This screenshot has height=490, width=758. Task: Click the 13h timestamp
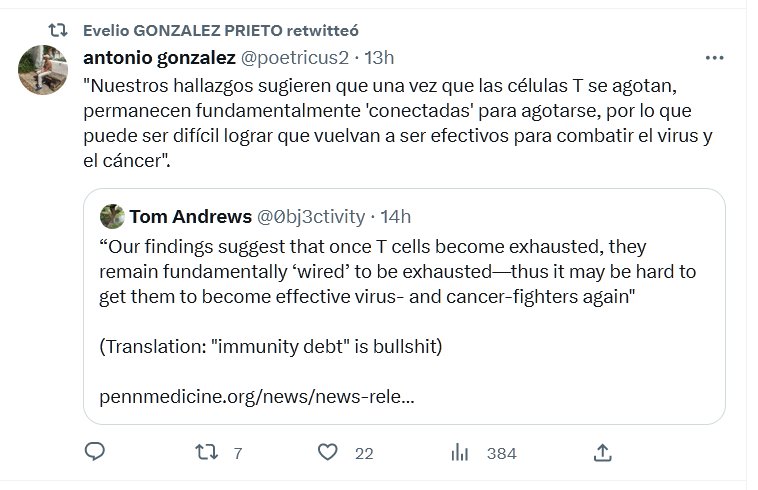[x=380, y=57]
